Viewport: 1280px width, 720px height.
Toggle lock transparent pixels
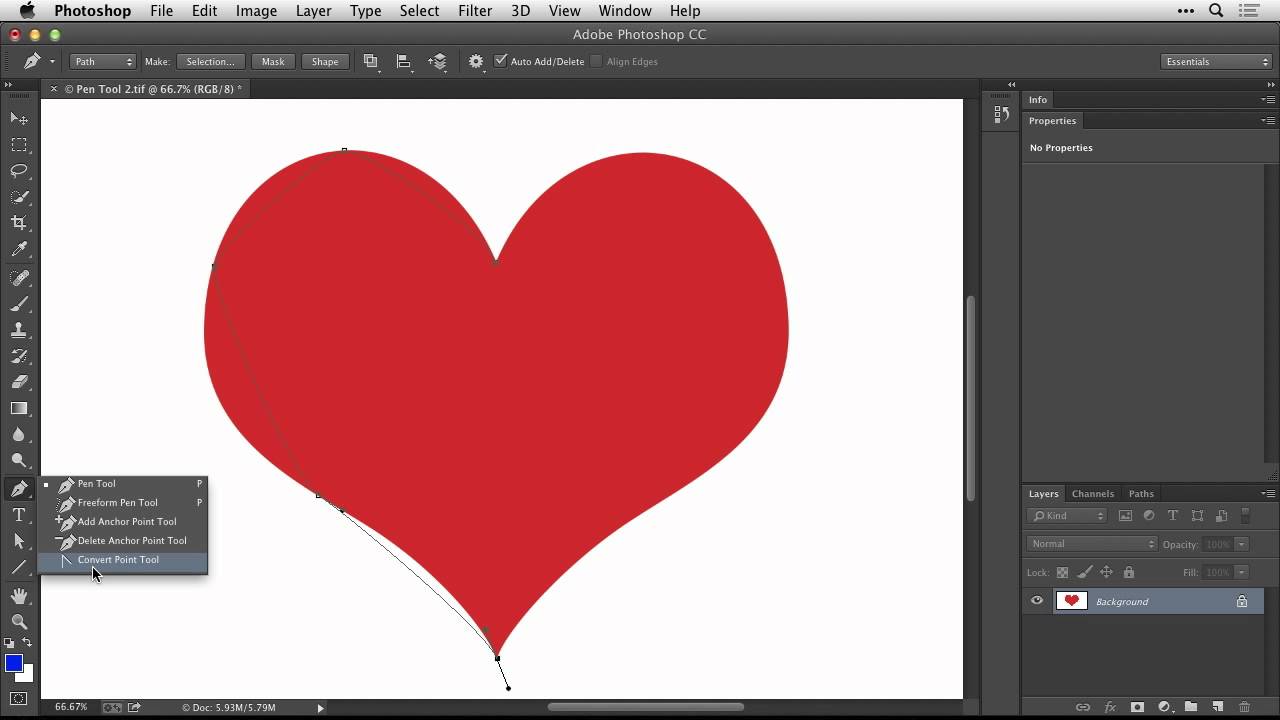click(x=1063, y=573)
